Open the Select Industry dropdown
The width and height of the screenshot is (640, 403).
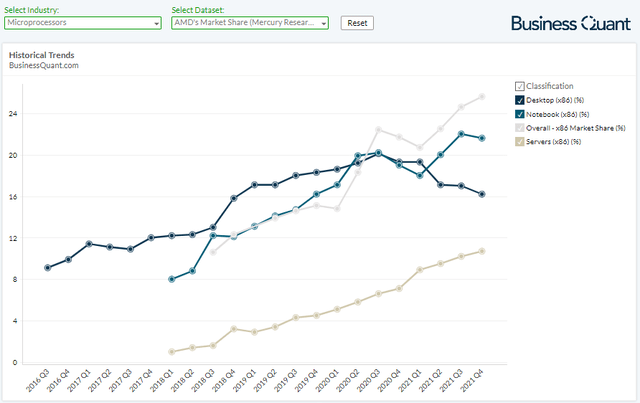pyautogui.click(x=82, y=22)
